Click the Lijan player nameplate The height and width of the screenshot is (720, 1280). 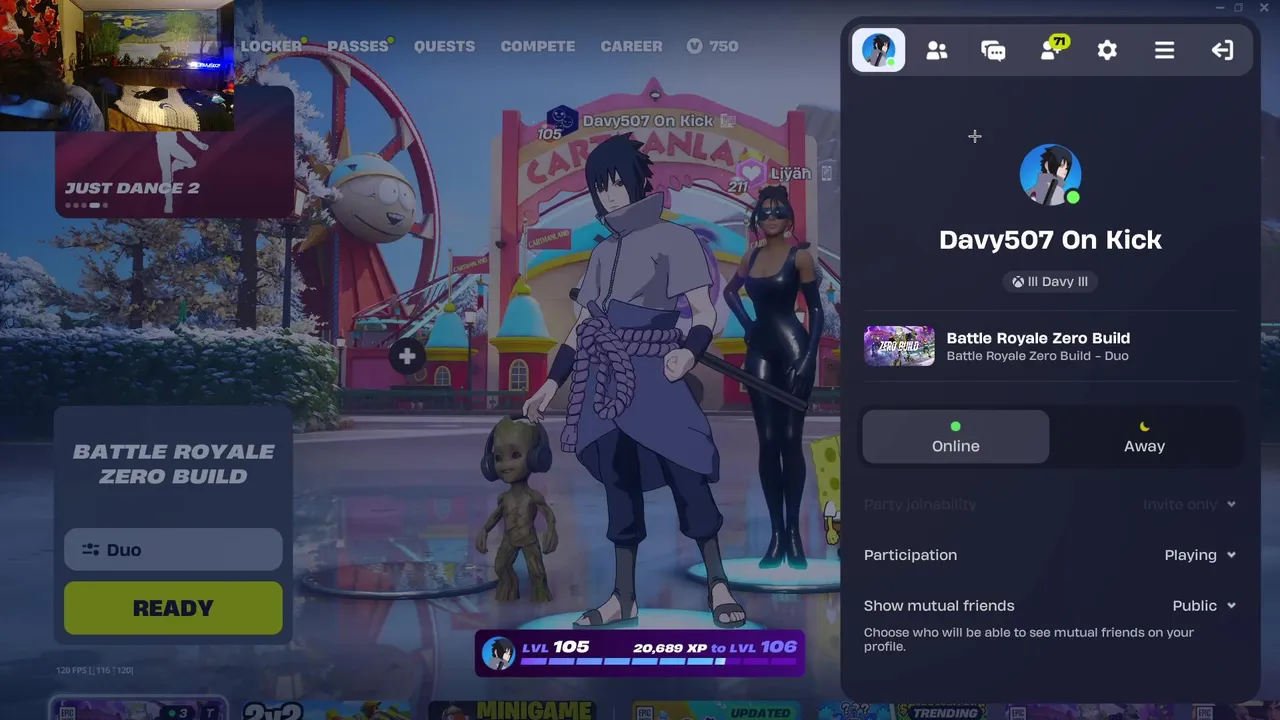click(790, 173)
